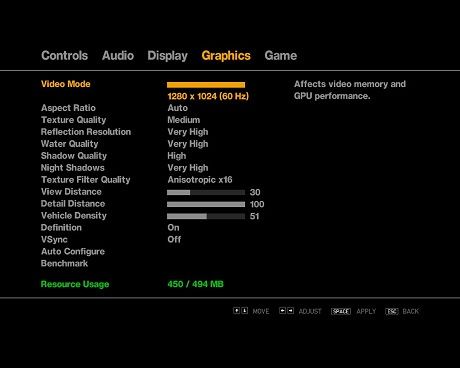
Task: Change the Anisotropic x16 value
Action: pyautogui.click(x=200, y=180)
